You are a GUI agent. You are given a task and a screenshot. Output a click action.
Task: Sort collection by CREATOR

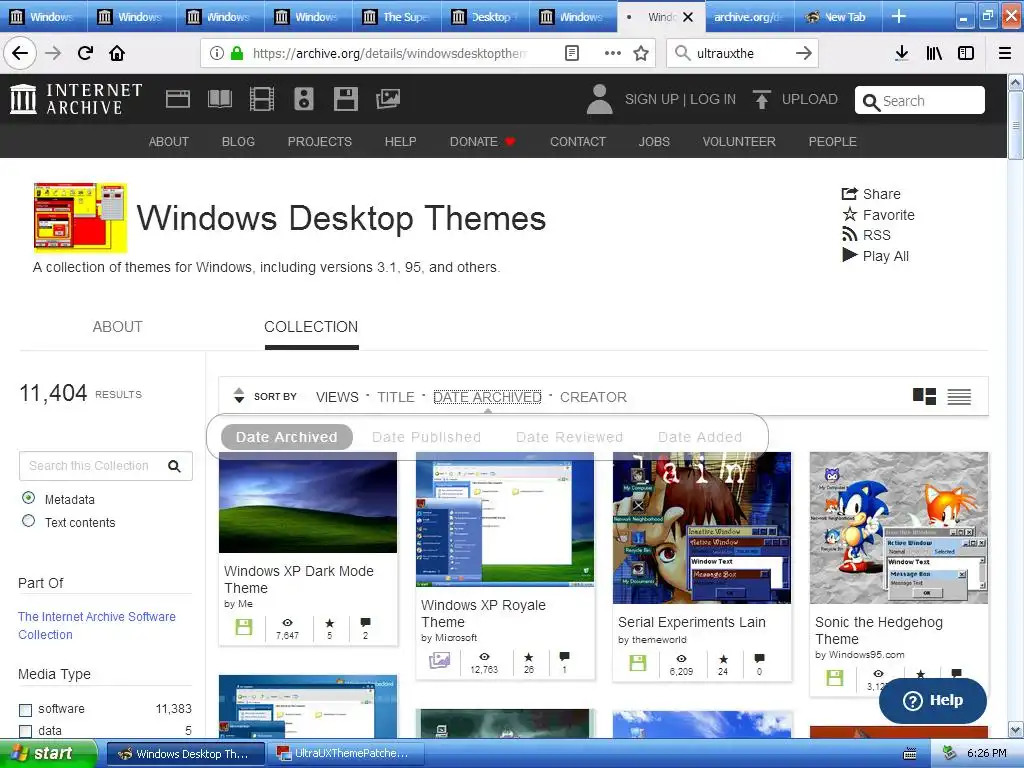pos(593,397)
